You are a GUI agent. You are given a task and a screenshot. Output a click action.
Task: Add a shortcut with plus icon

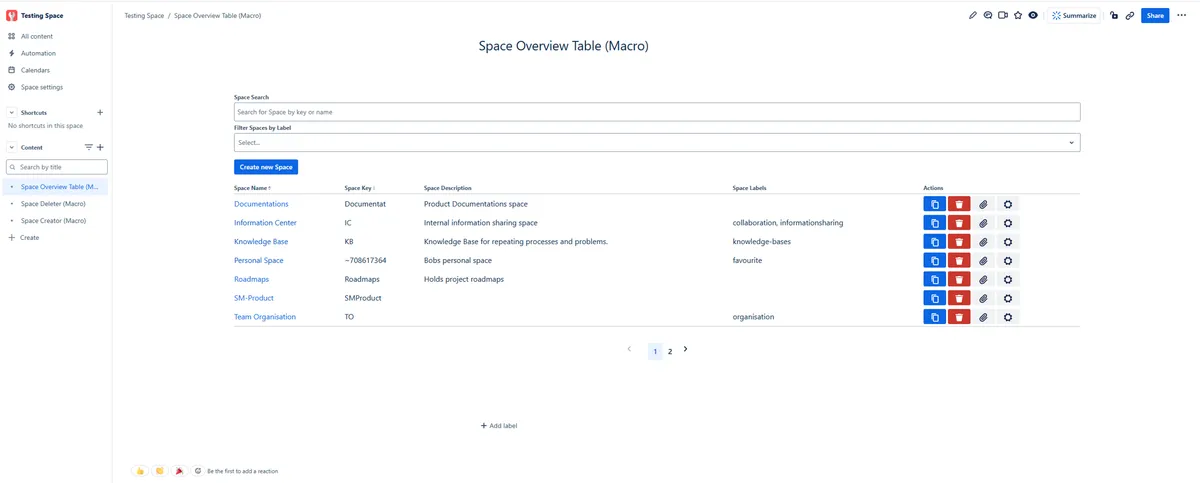pos(100,113)
